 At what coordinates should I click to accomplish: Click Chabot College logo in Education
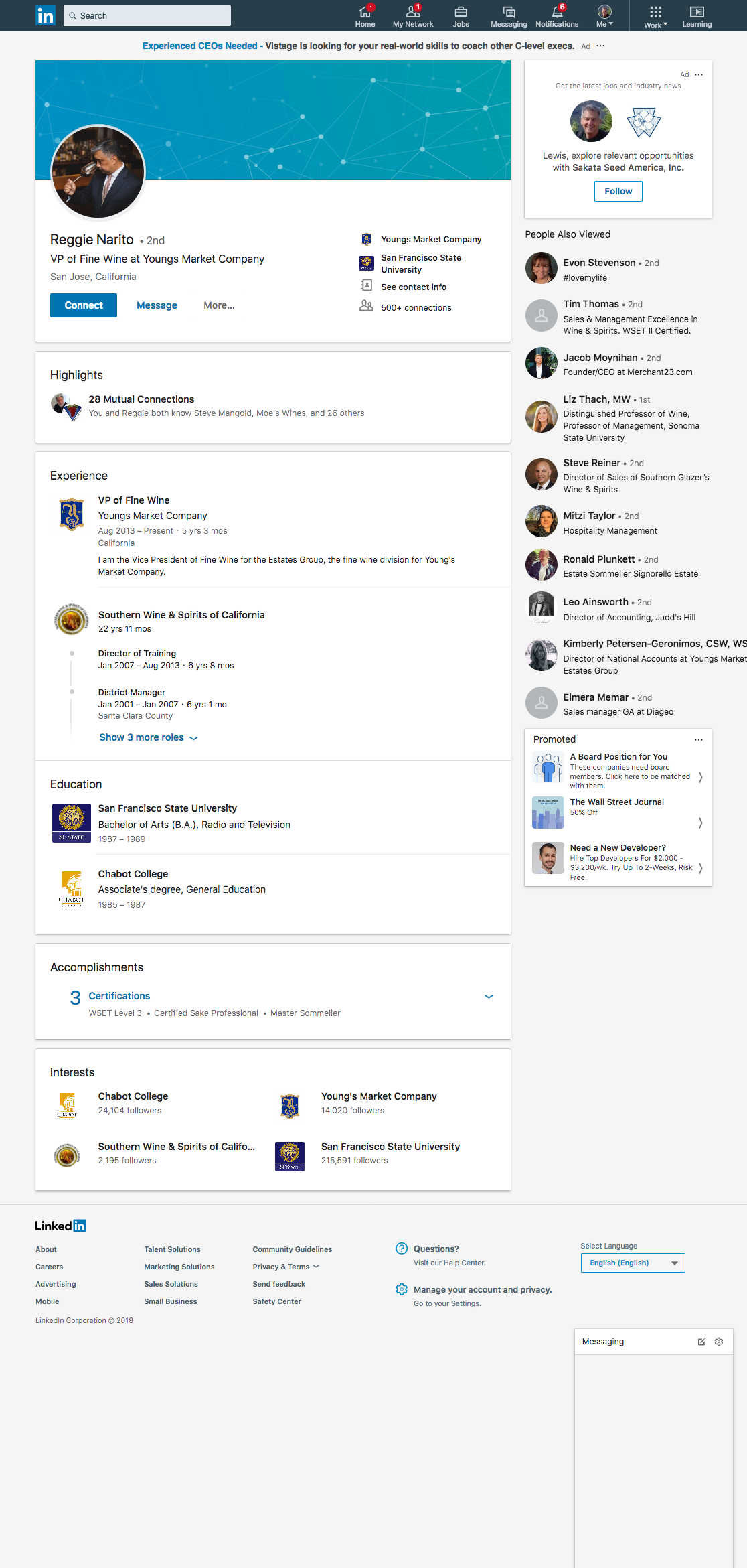tap(72, 888)
